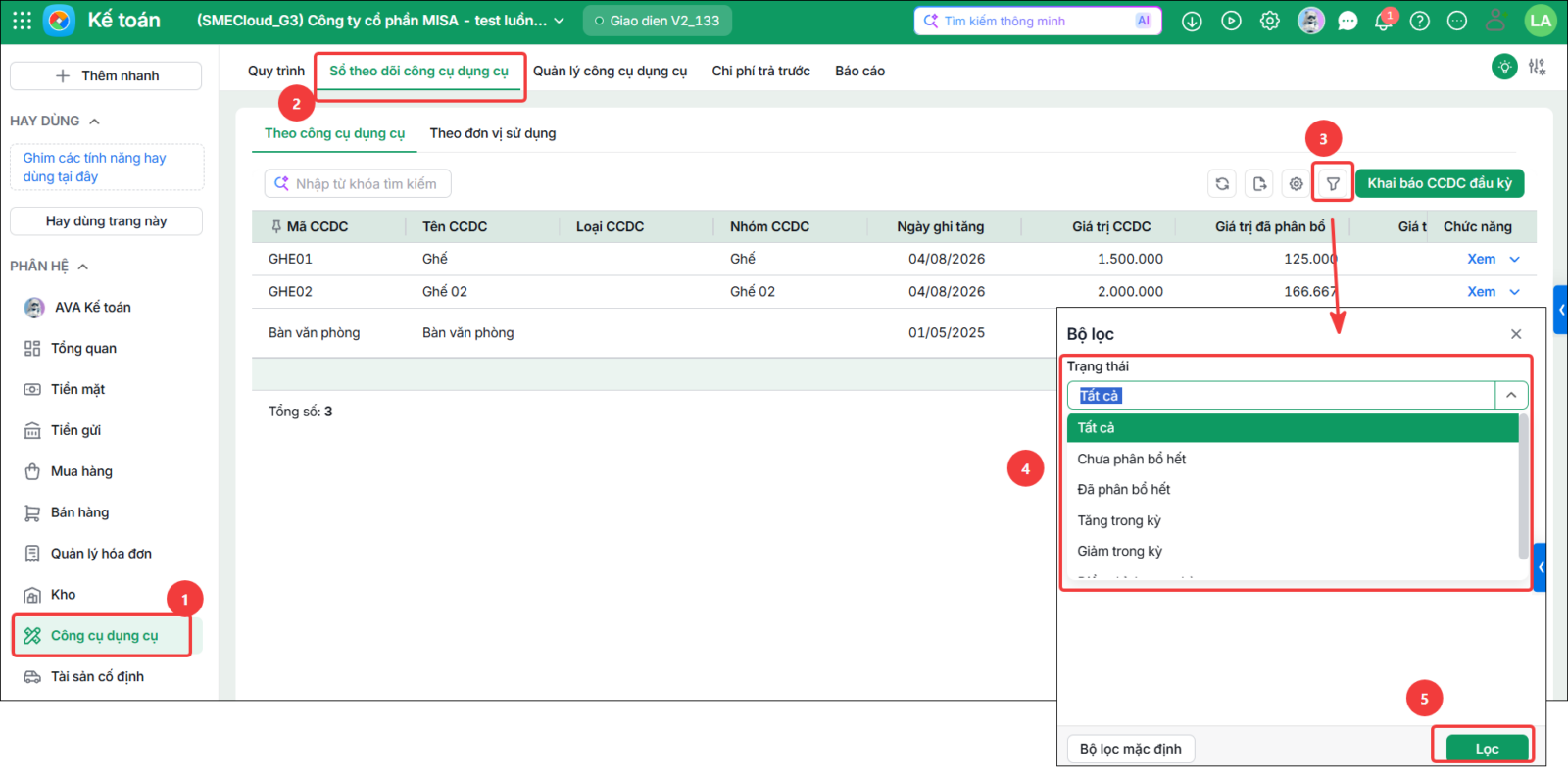Click the MISA Kế toán logo
The image size is (1568, 778).
coord(59,21)
